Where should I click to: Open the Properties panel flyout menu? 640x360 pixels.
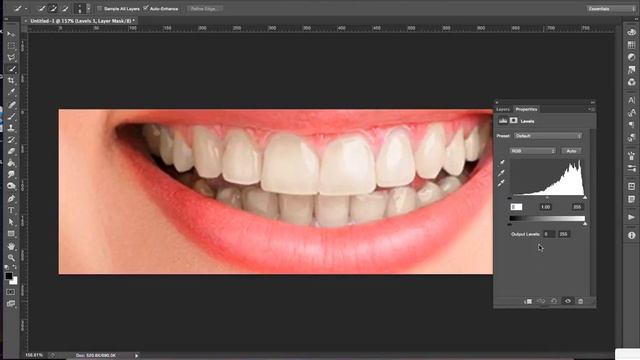point(591,109)
